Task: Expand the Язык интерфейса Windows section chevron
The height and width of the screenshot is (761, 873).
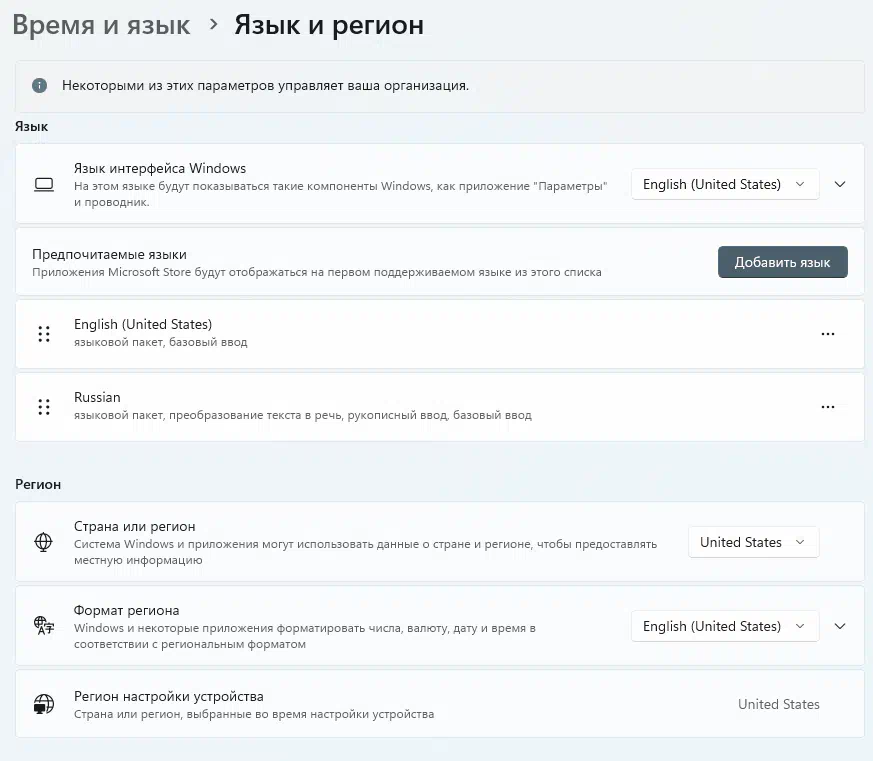Action: coord(840,184)
